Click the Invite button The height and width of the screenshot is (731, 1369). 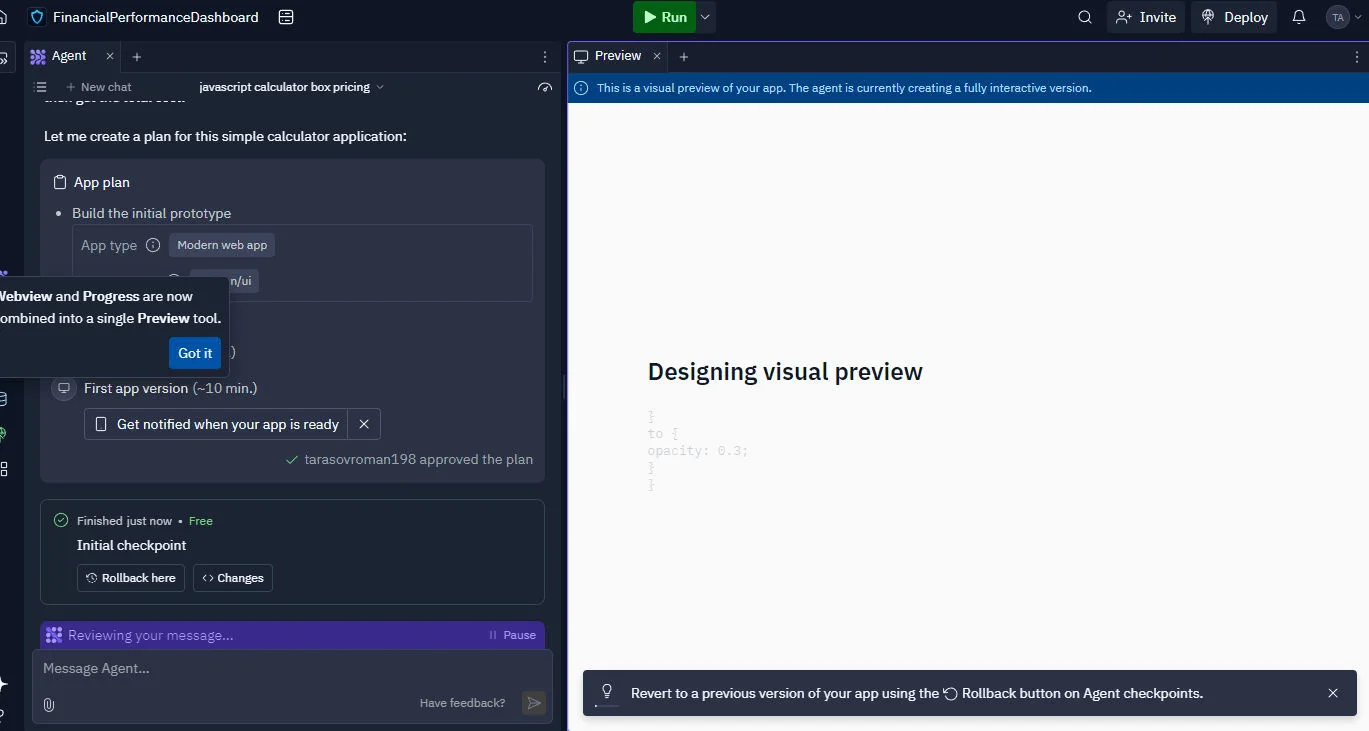[1145, 17]
